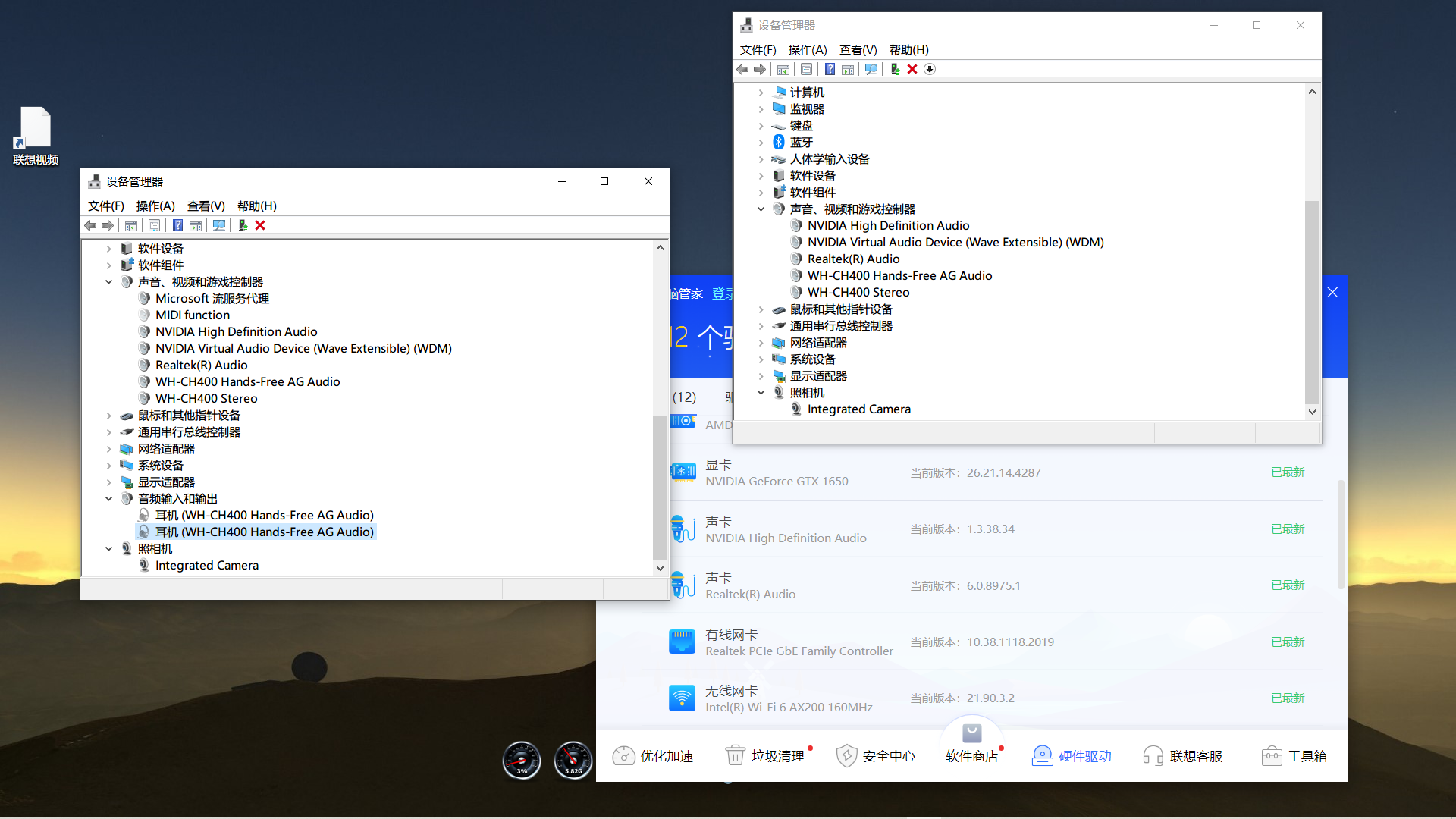This screenshot has height=819, width=1456.
Task: Open 操作(A) menu in left Device Manager
Action: pyautogui.click(x=155, y=206)
